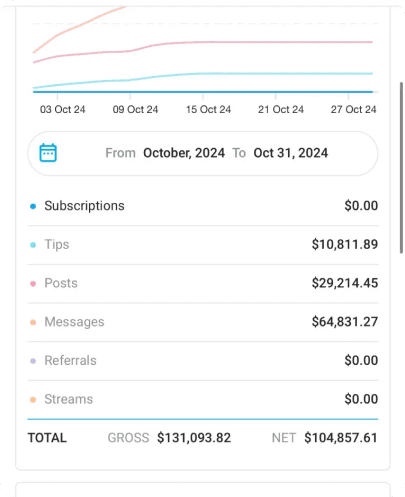Image resolution: width=405 pixels, height=497 pixels.
Task: Toggle the Tips series dot
Action: 33,245
